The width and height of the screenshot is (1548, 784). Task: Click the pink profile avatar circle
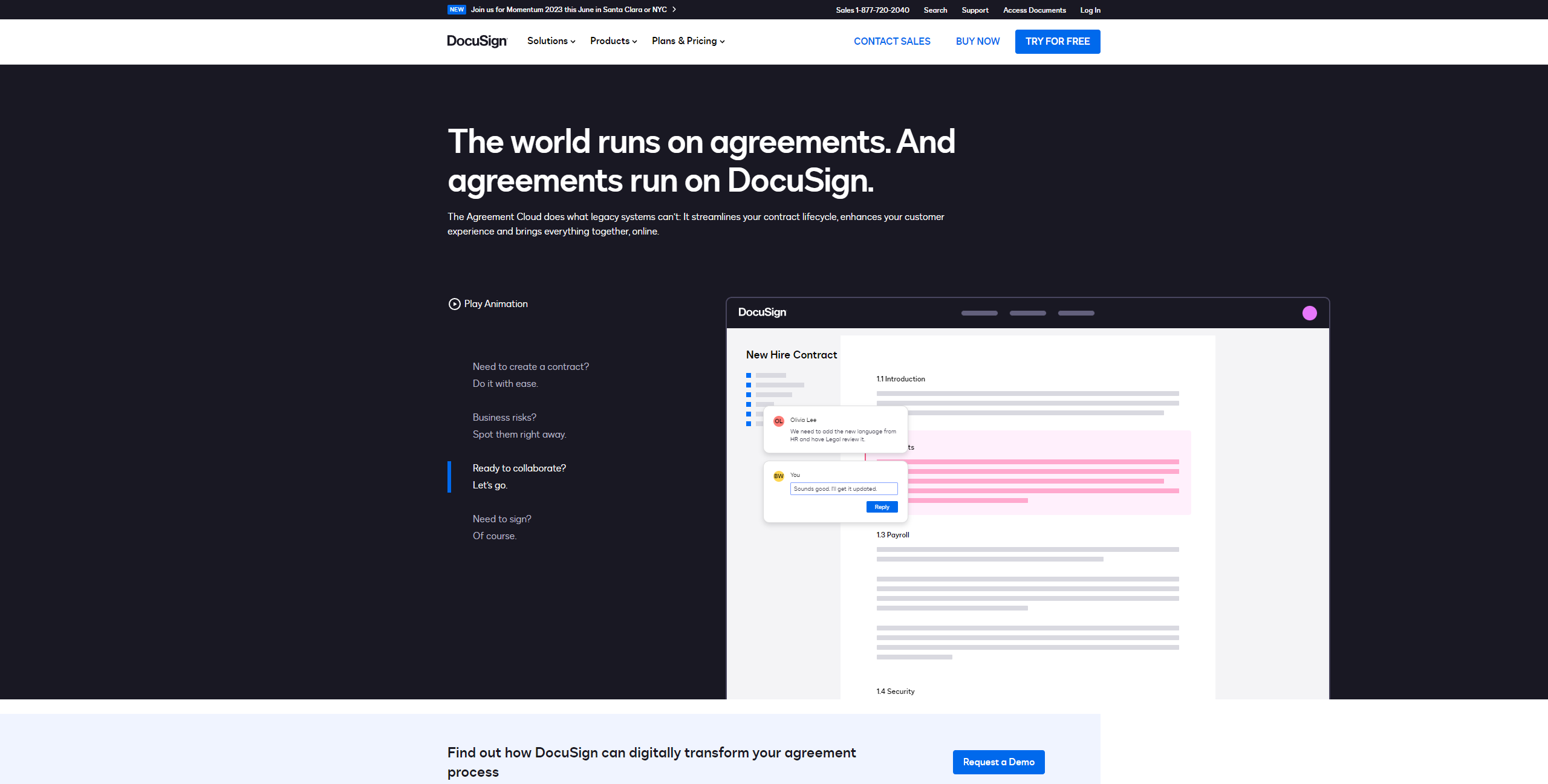[1309, 313]
